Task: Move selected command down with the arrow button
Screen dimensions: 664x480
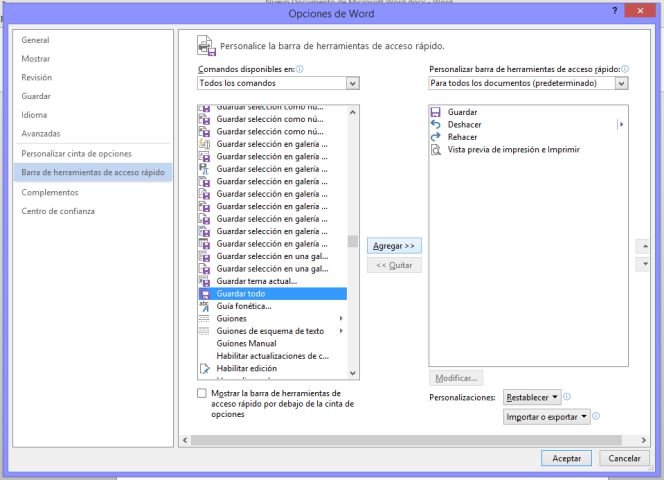Action: pyautogui.click(x=644, y=264)
